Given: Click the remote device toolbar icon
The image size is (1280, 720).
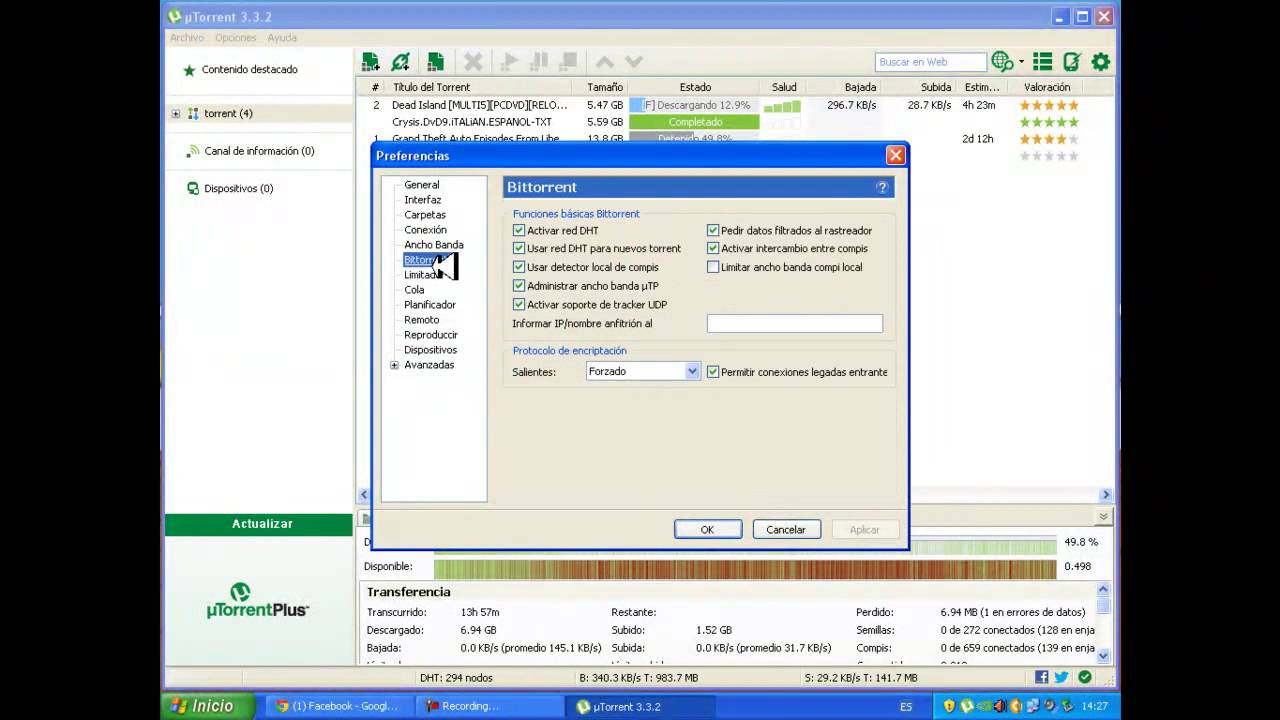Looking at the screenshot, I should tap(1071, 62).
